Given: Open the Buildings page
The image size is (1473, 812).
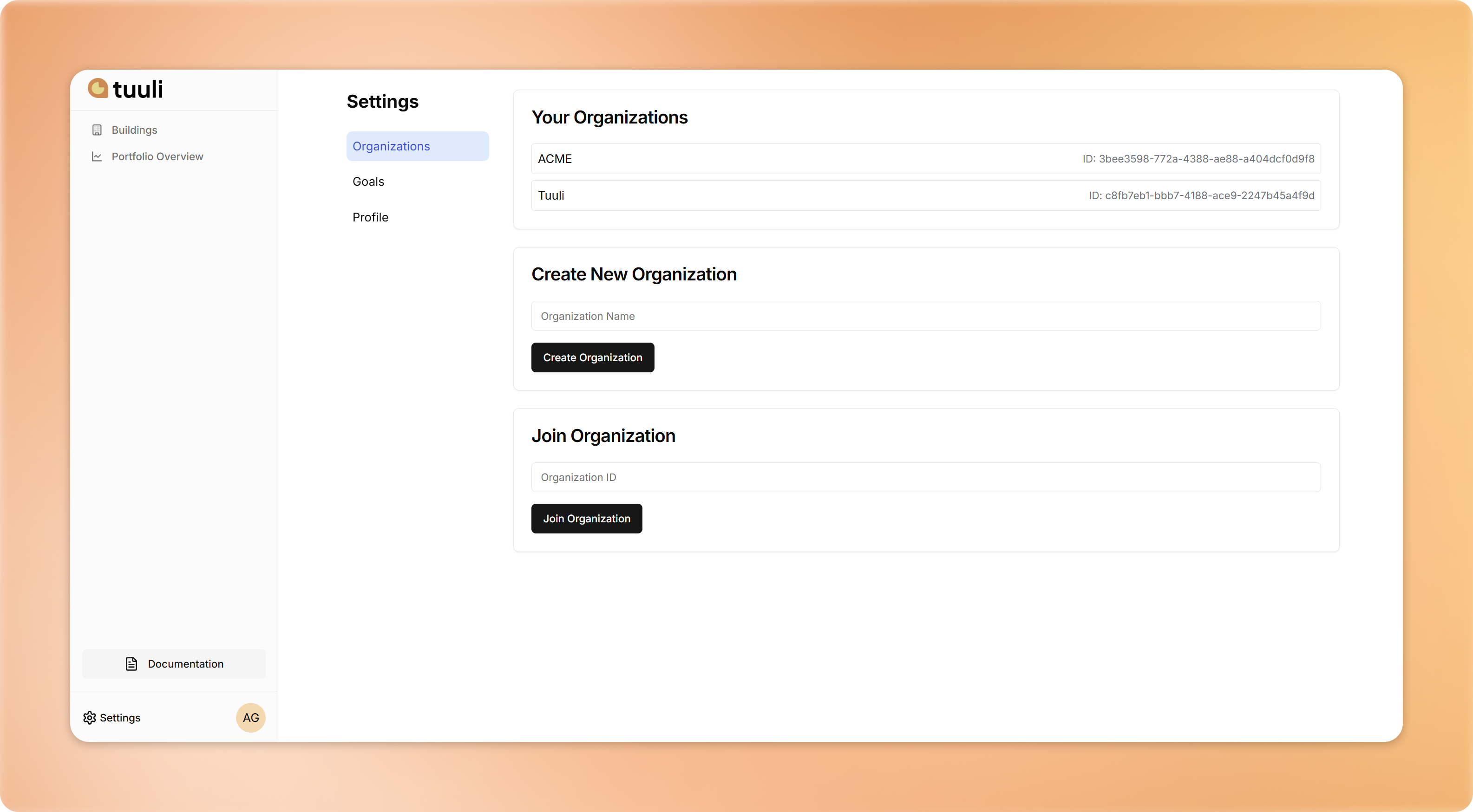Looking at the screenshot, I should point(134,130).
